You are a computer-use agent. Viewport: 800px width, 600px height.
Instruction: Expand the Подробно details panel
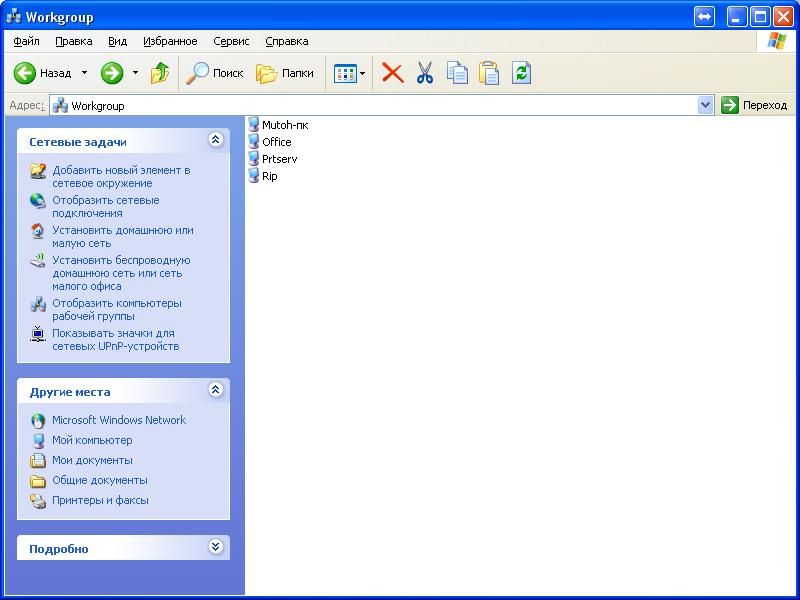click(215, 547)
